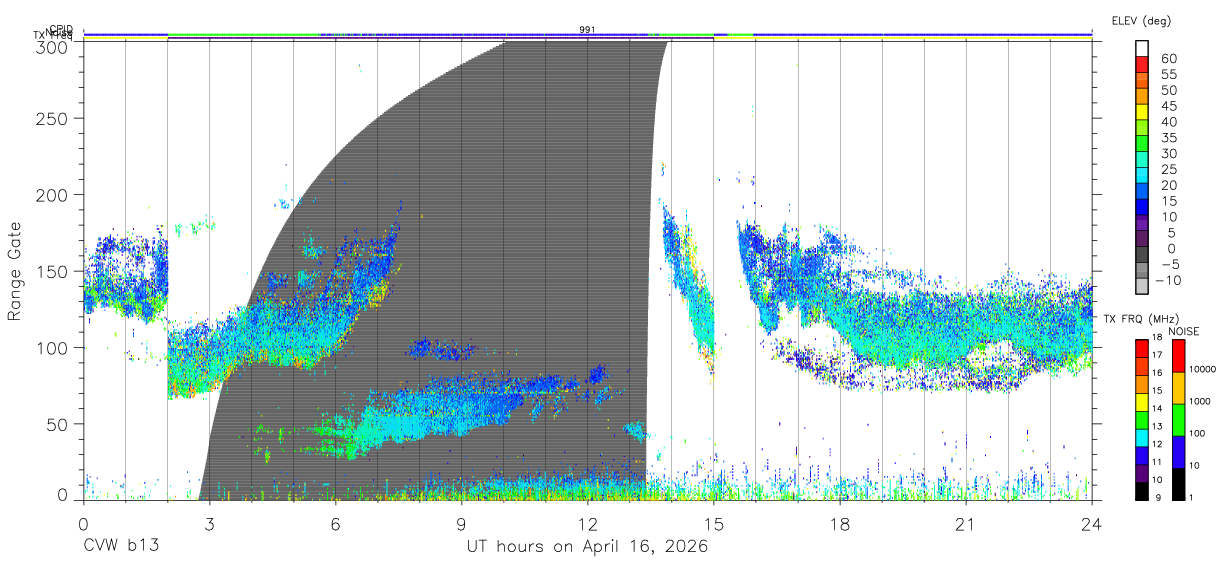Click the cyan 12–13 segment of TX FRQ bar
Screen dimensions: 1228x567
(x=1142, y=438)
